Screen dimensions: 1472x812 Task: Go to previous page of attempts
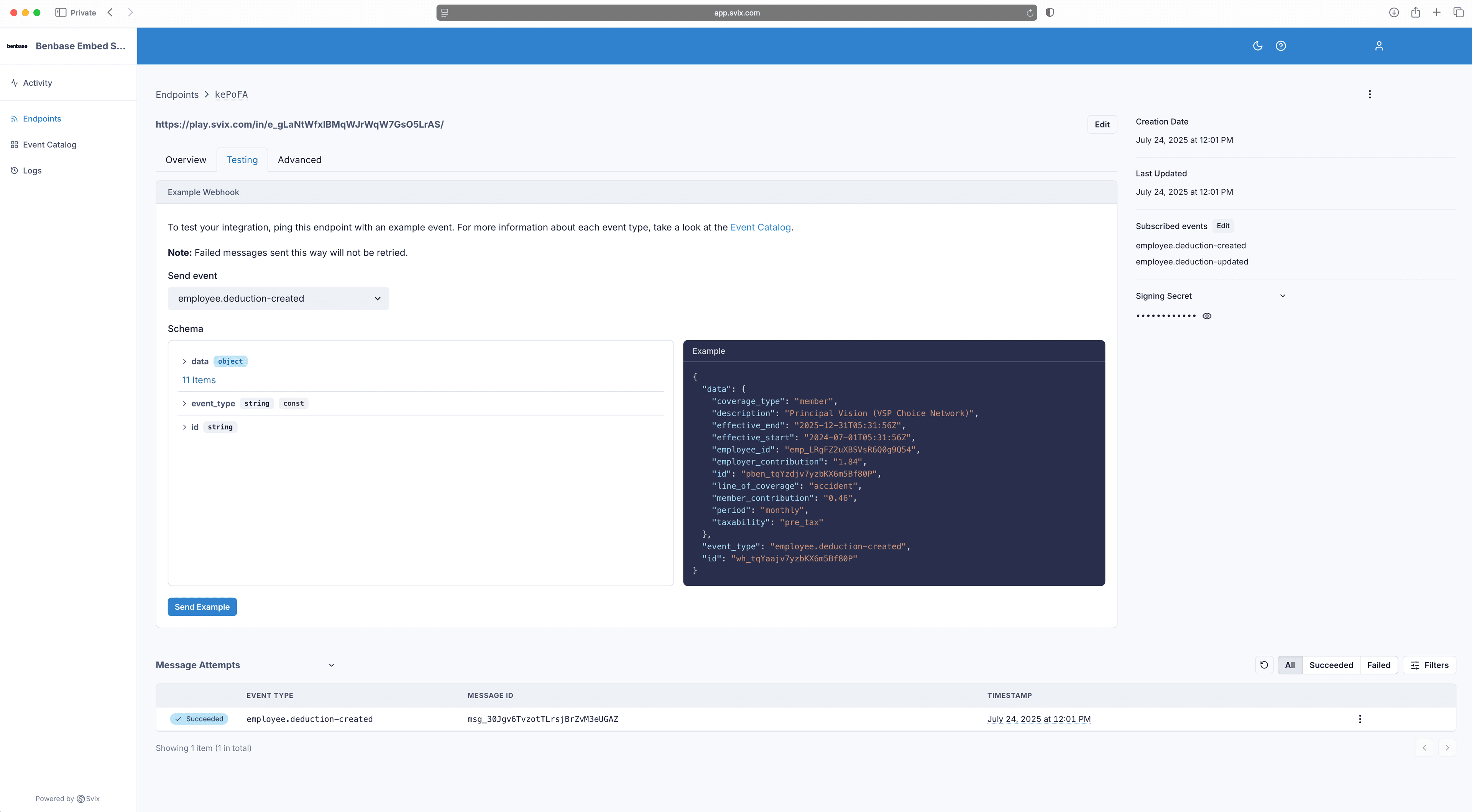point(1424,747)
